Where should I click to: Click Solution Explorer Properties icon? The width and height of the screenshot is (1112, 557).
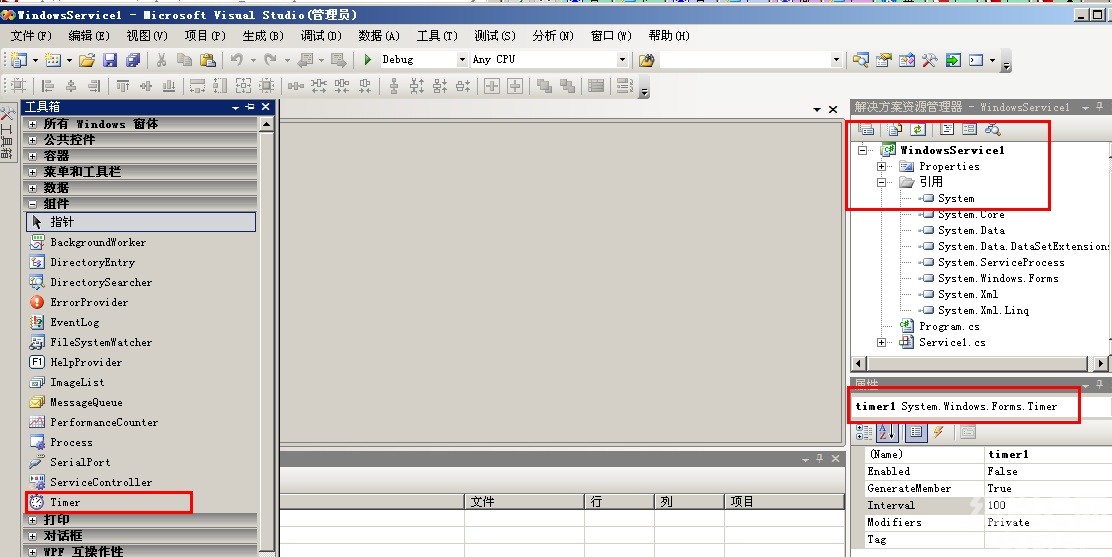pos(866,129)
